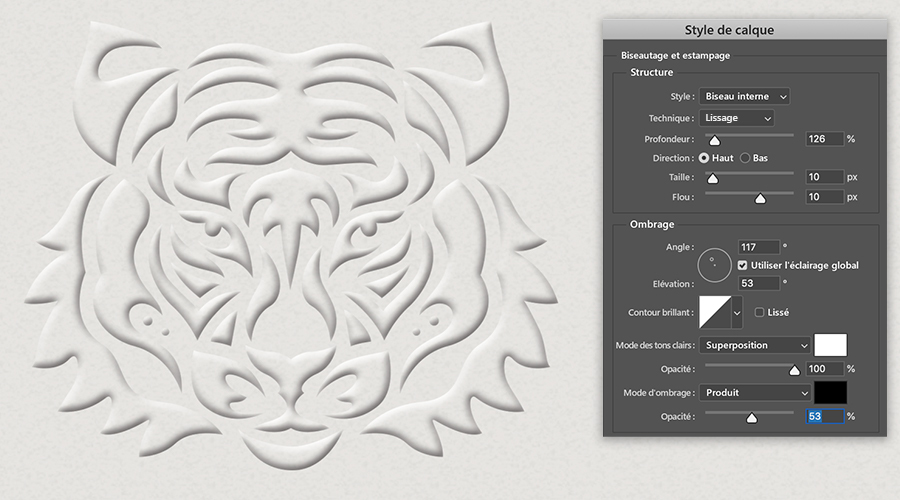Click the circular angle and elevation dial
This screenshot has height=500, width=900.
tap(714, 265)
